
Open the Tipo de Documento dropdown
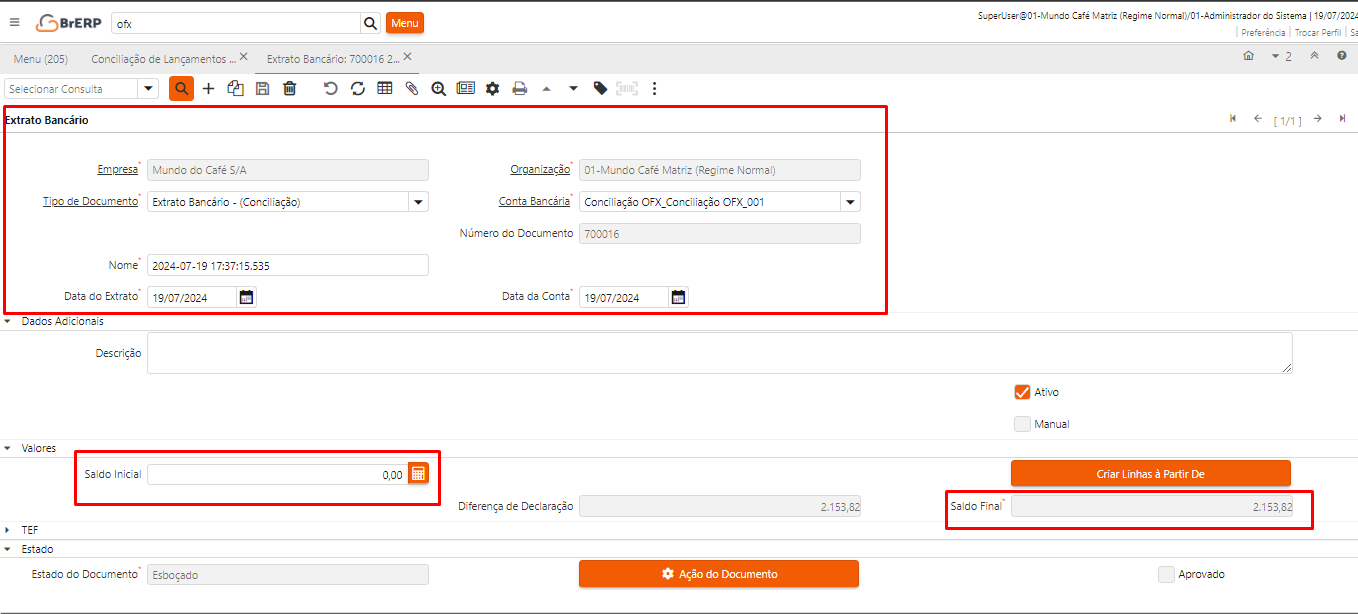418,202
